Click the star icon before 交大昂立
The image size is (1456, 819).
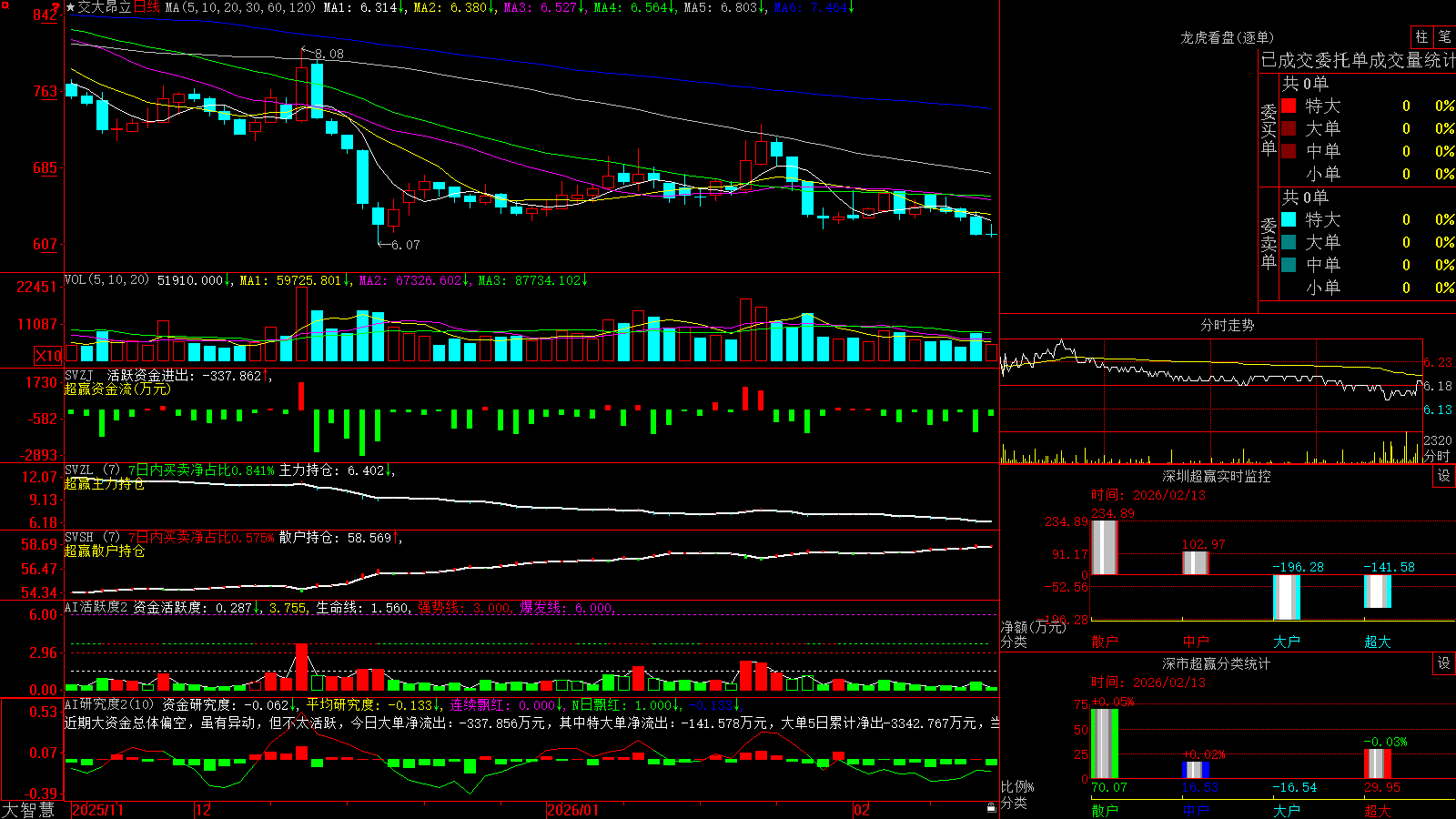coord(71,7)
